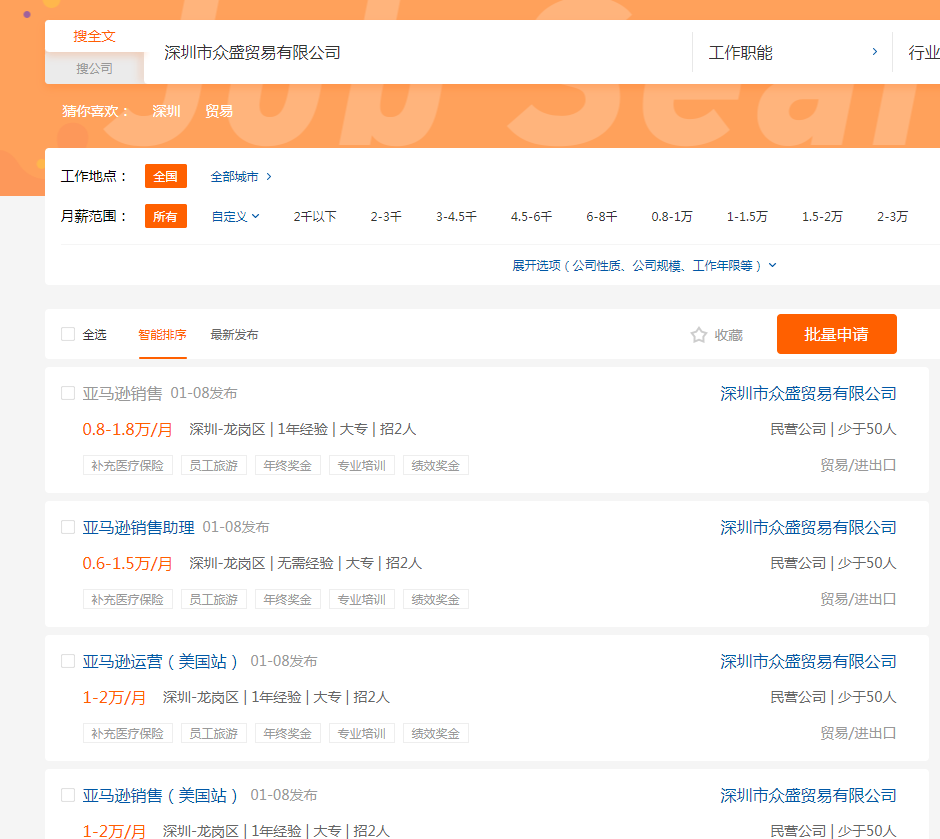
Task: Expand 展开选项 filter options
Action: coord(644,265)
